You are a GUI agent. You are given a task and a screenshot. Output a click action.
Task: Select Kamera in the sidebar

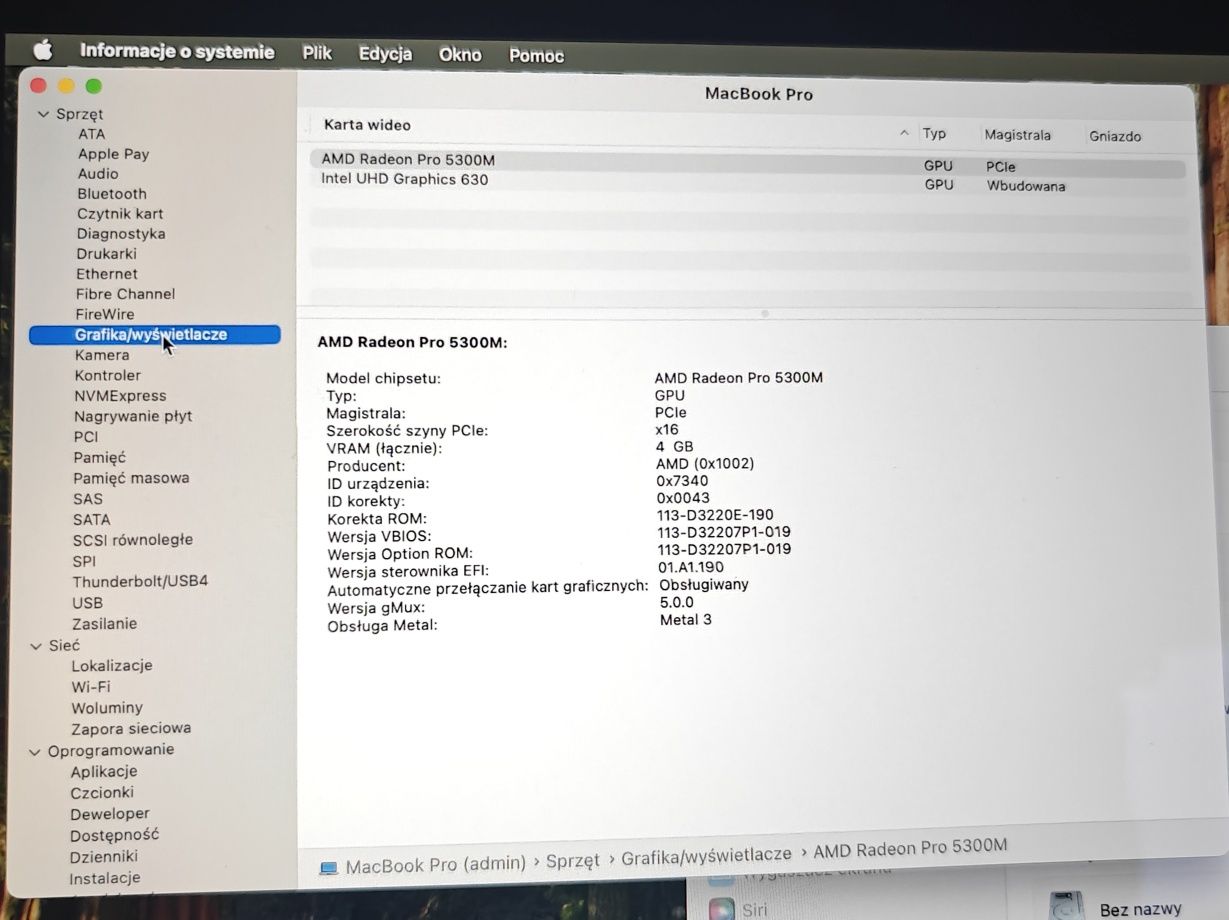(102, 355)
